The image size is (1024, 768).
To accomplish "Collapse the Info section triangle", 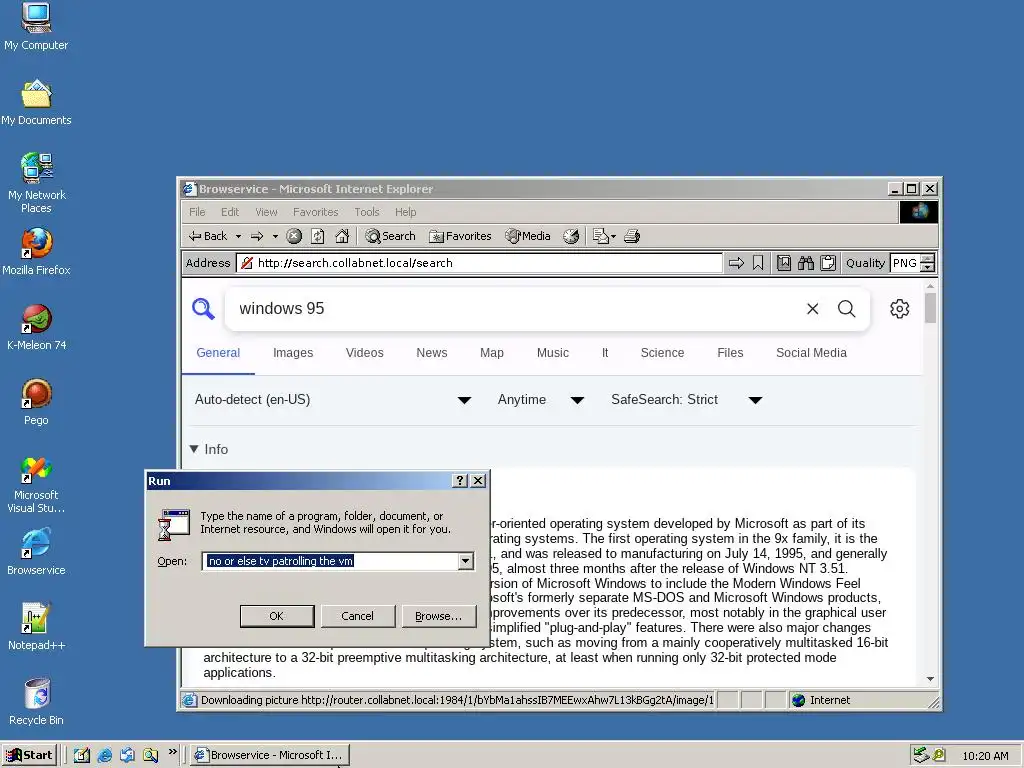I will point(194,449).
